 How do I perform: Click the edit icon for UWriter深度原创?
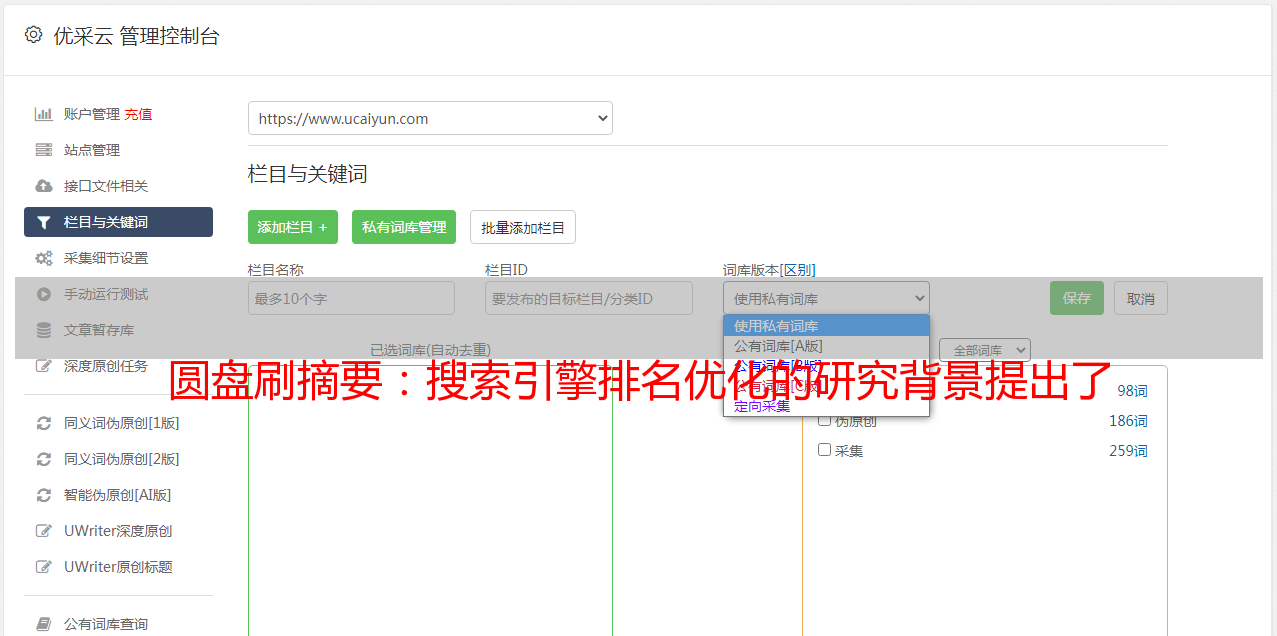click(43, 531)
